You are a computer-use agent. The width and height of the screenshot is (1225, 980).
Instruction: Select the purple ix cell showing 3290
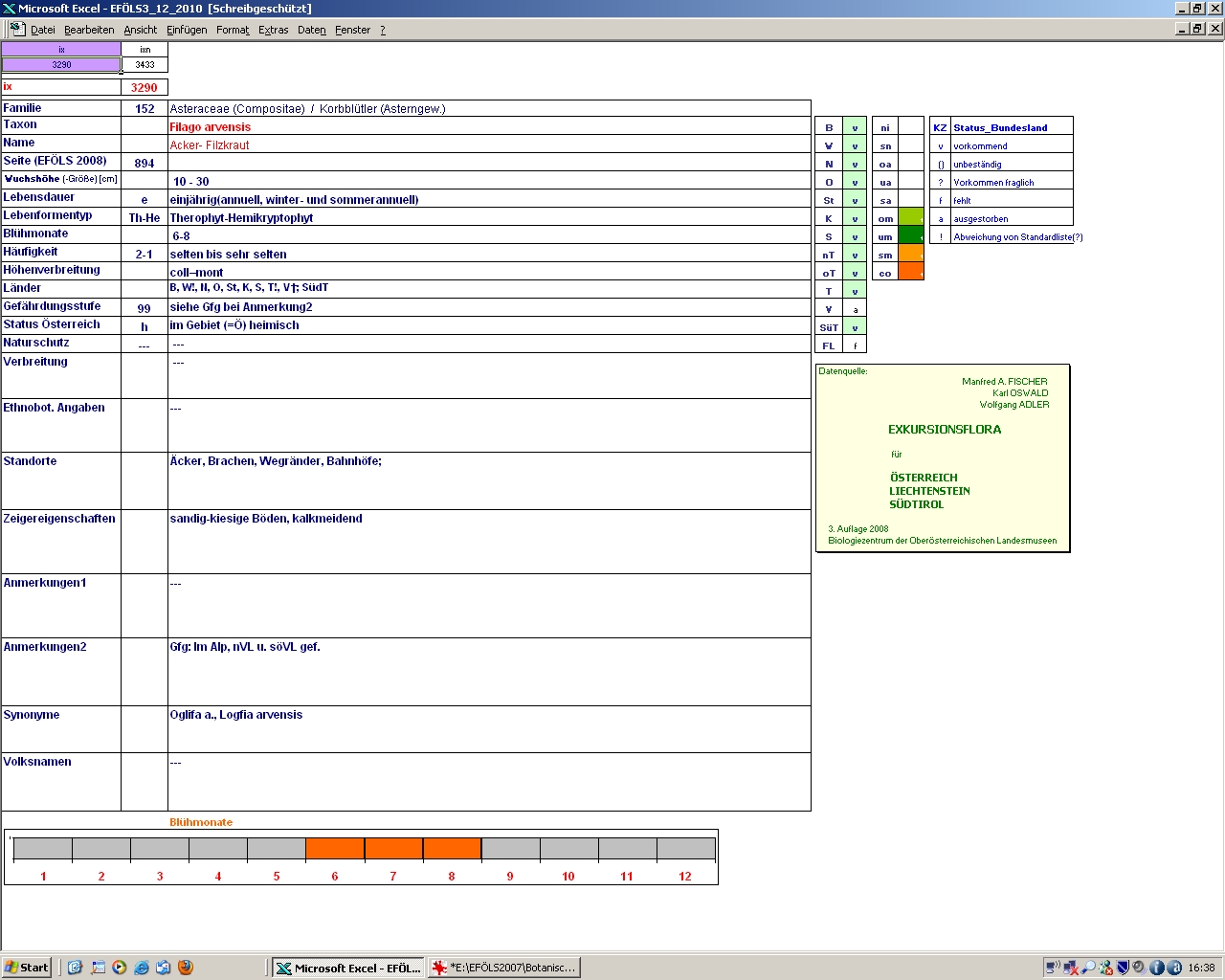pos(61,65)
